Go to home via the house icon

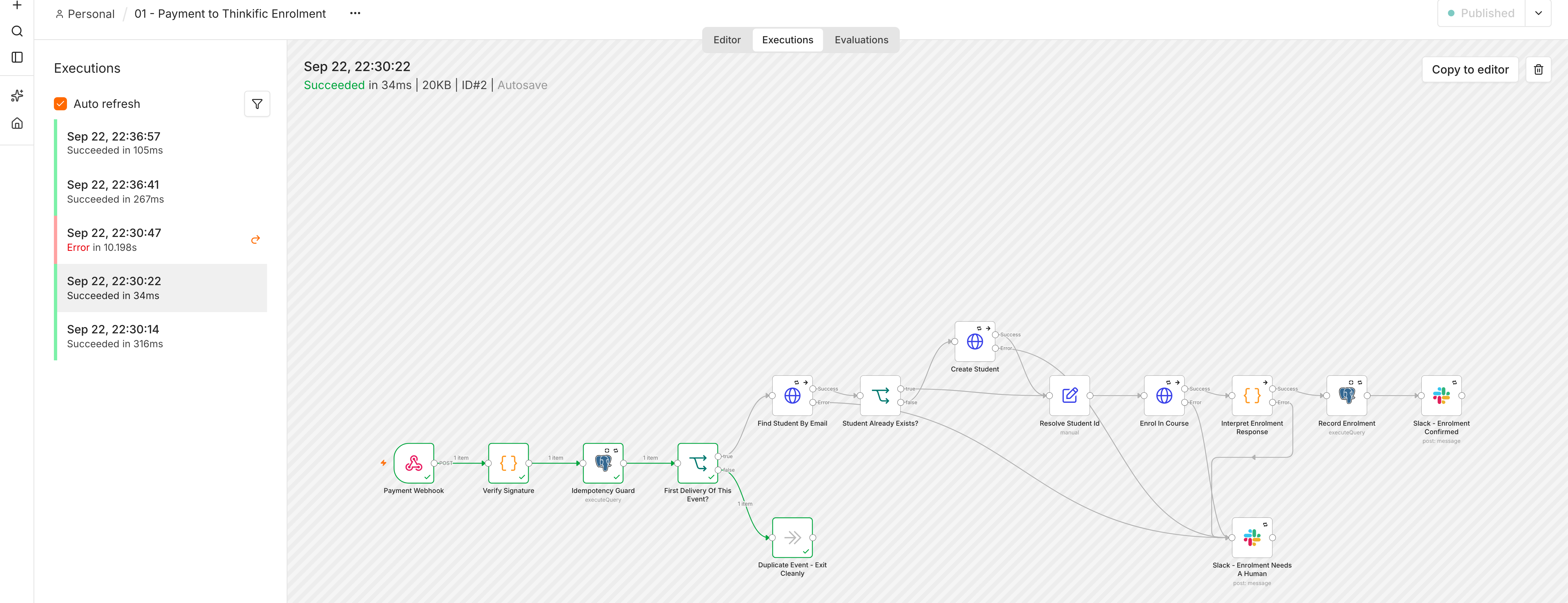click(x=17, y=123)
